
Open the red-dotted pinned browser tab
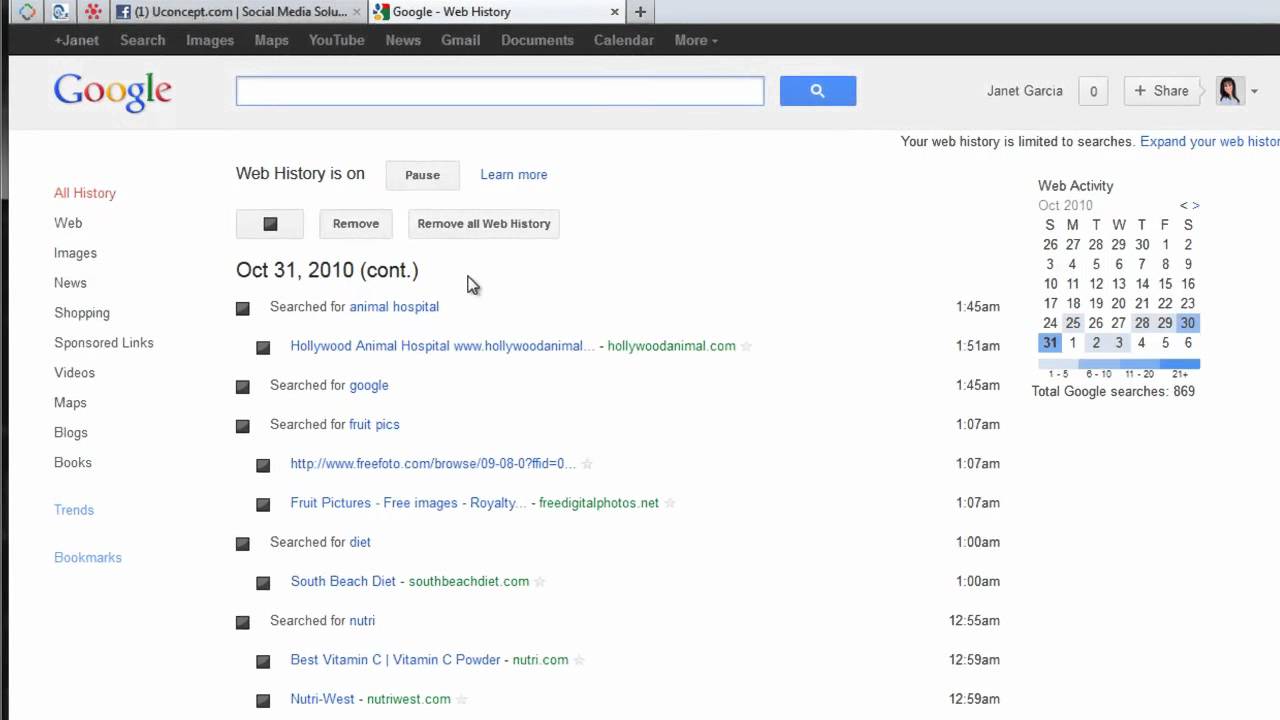pyautogui.click(x=93, y=12)
